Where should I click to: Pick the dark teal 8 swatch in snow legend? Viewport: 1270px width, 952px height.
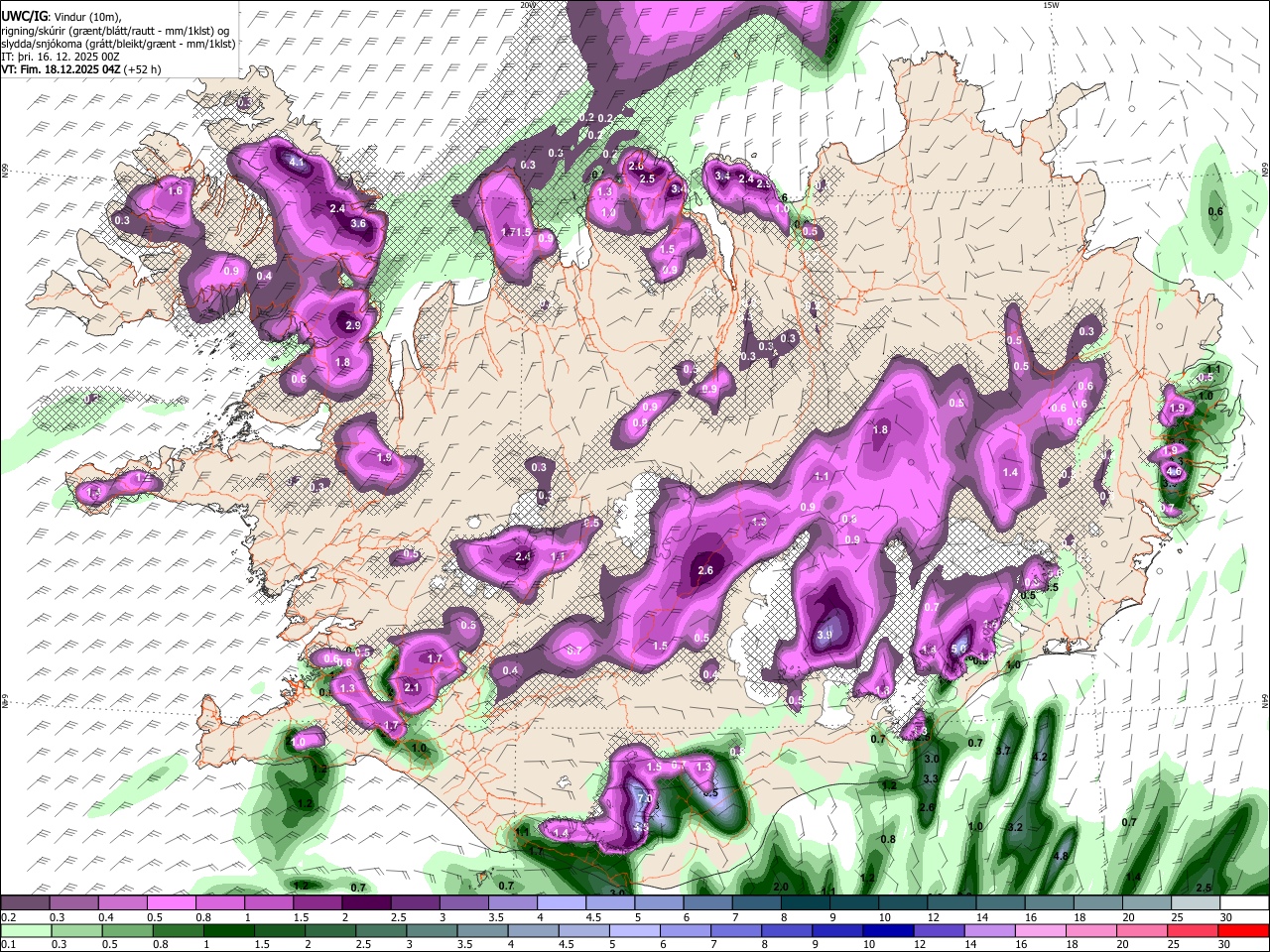(805, 903)
